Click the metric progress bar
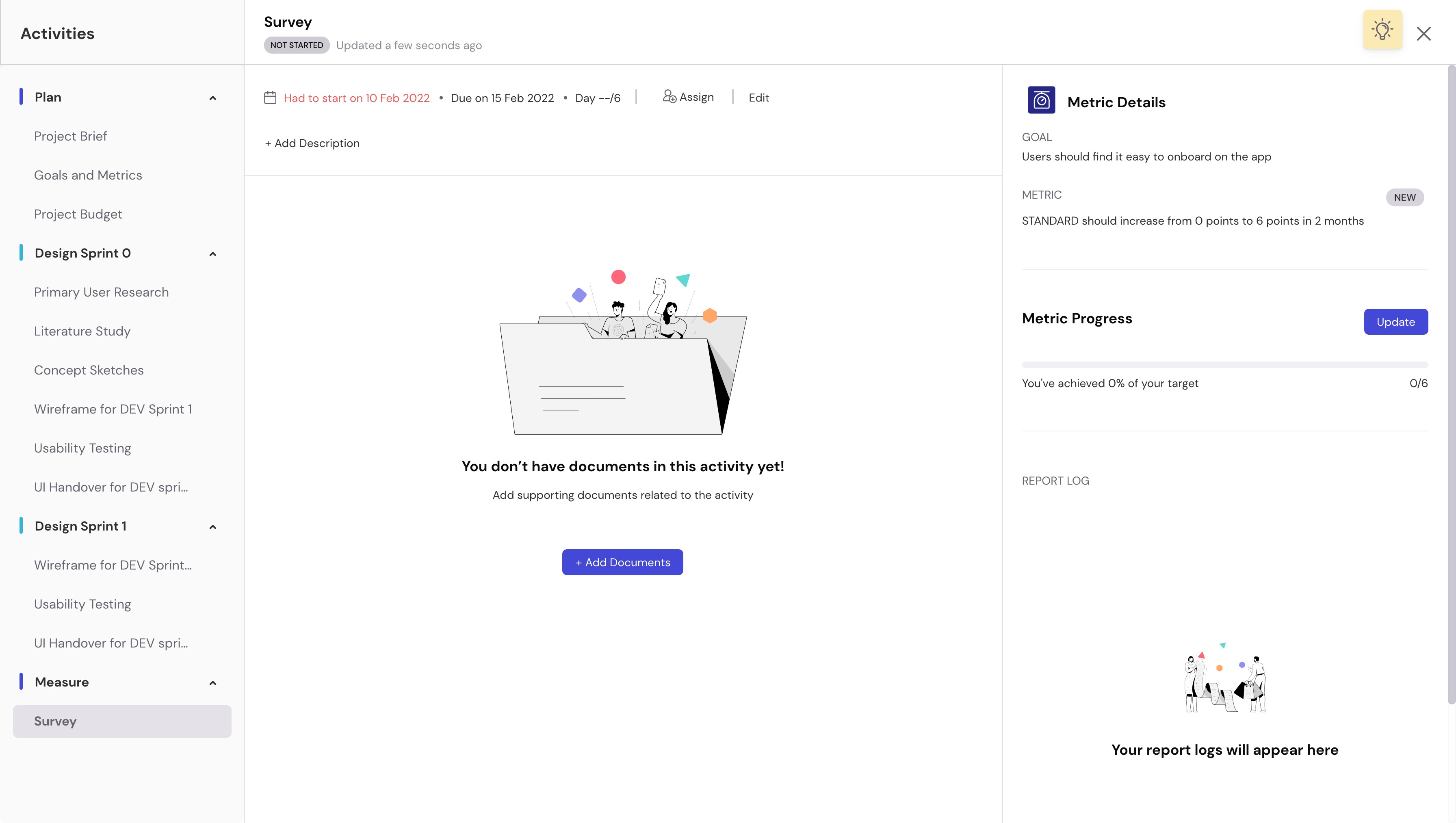Viewport: 1456px width, 823px height. coord(1224,365)
